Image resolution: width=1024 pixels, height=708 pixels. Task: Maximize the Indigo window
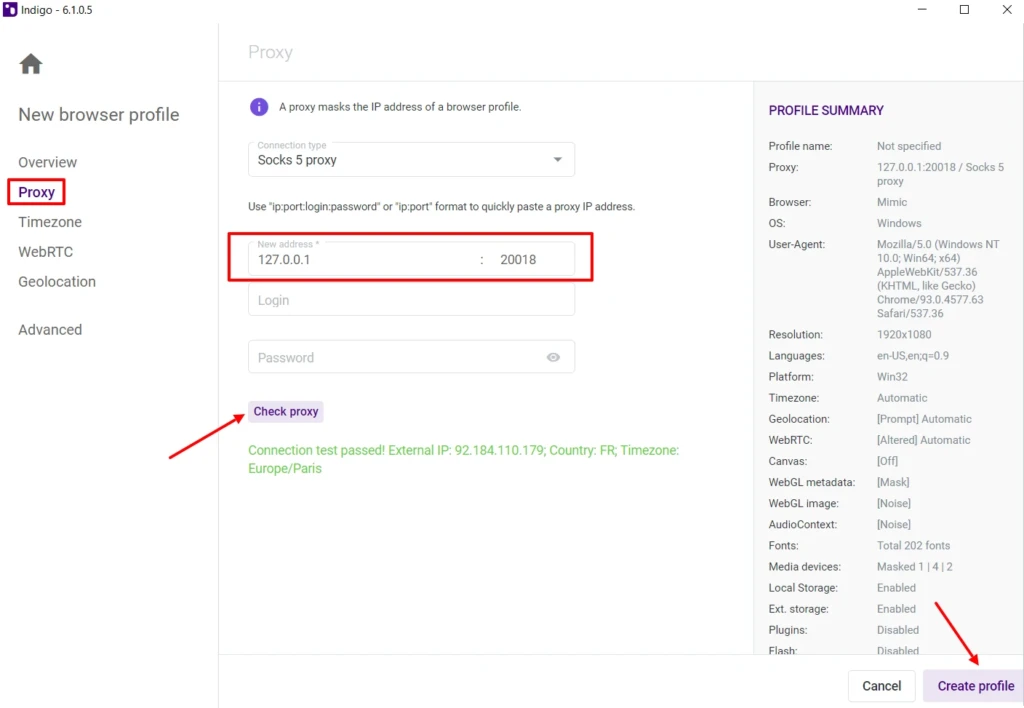tap(964, 10)
